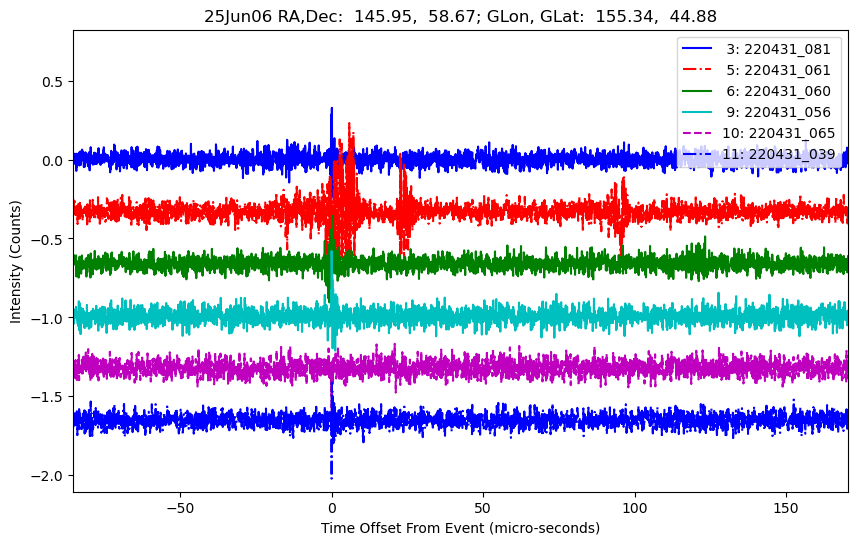This screenshot has height=545, width=858.
Task: Click the y-axis tick label −2.0
Action: (48, 476)
